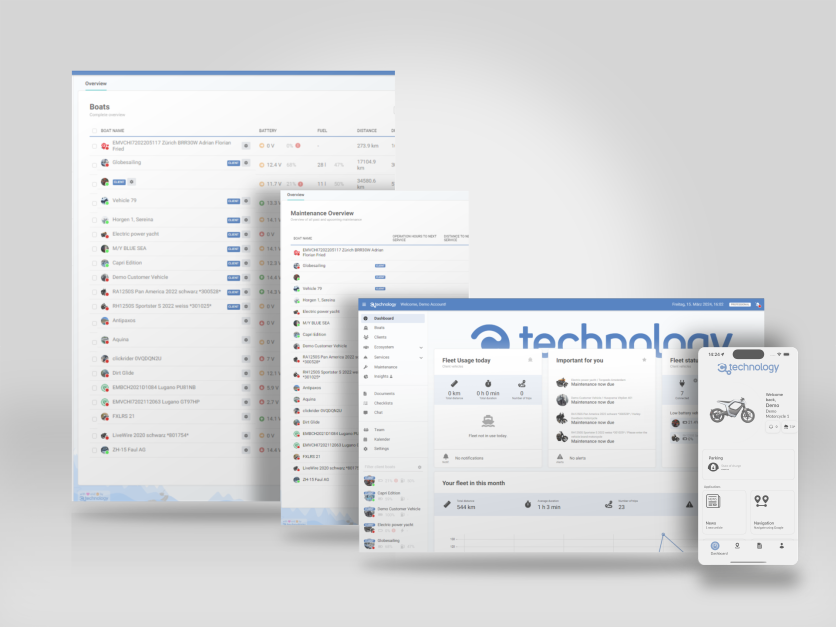Tap documents tab in phone bottom bar

pos(759,545)
